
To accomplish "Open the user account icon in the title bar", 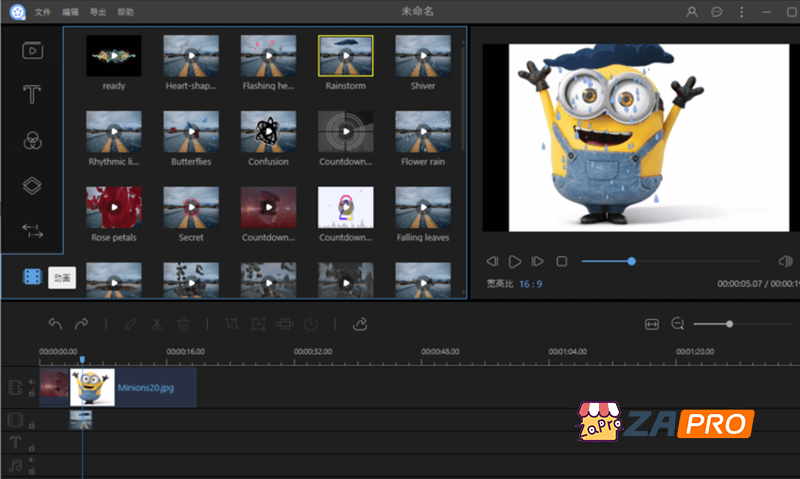I will pyautogui.click(x=692, y=12).
